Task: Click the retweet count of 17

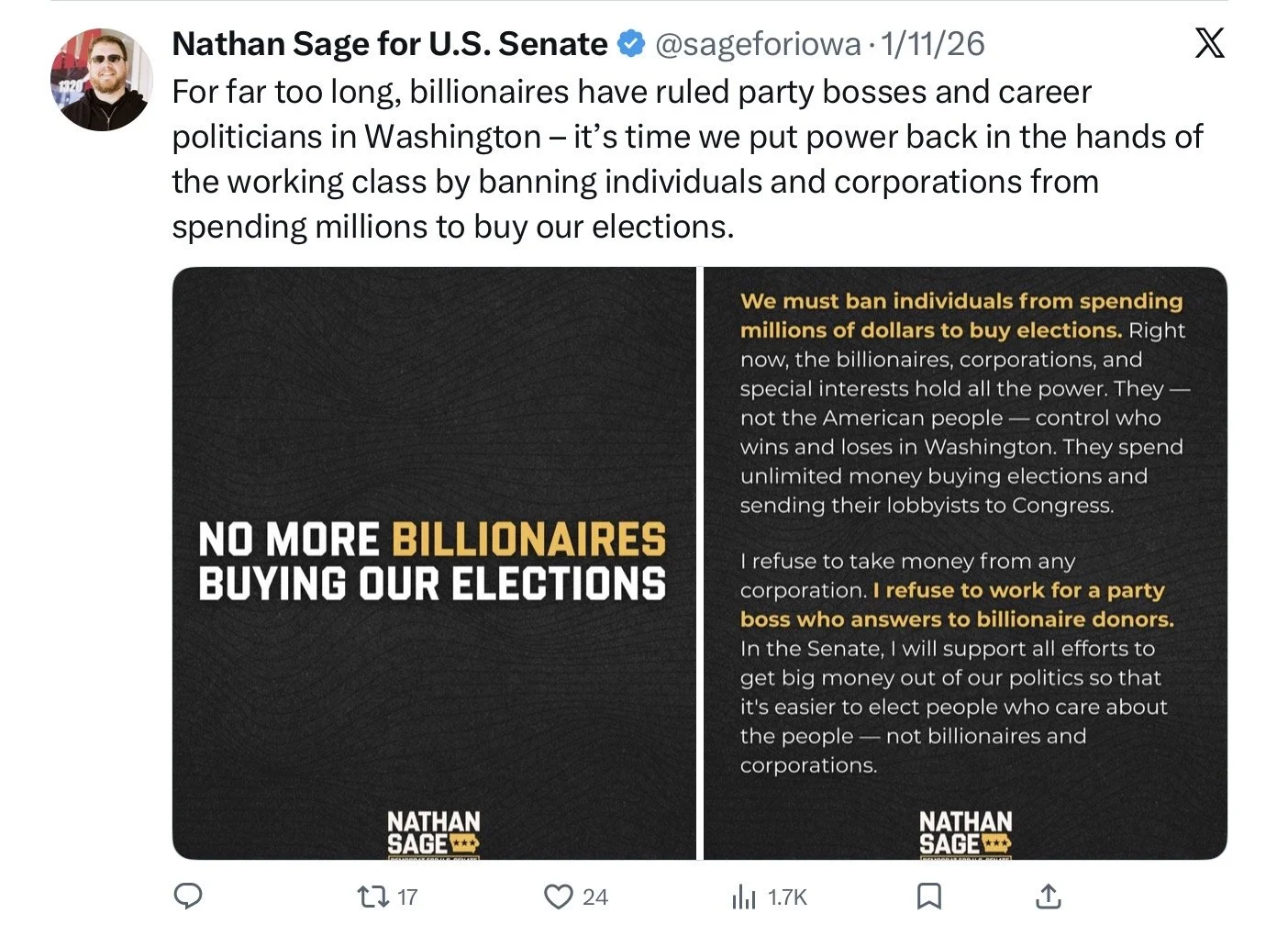Action: point(407,897)
